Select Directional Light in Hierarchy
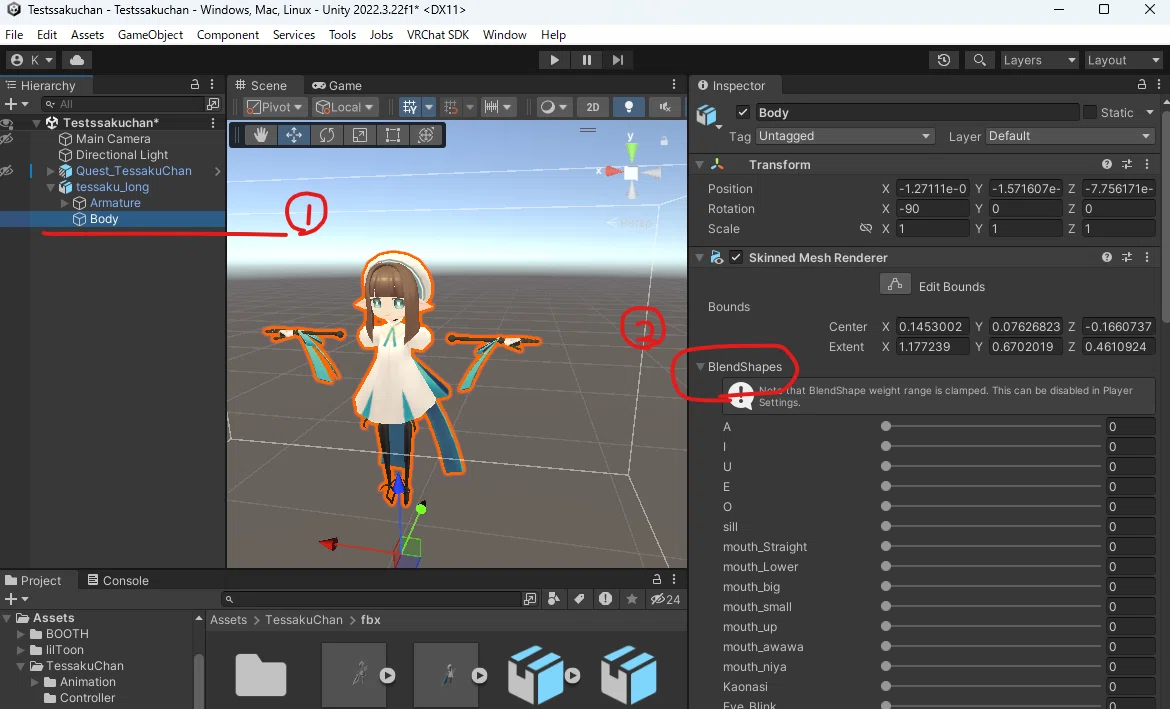 122,154
